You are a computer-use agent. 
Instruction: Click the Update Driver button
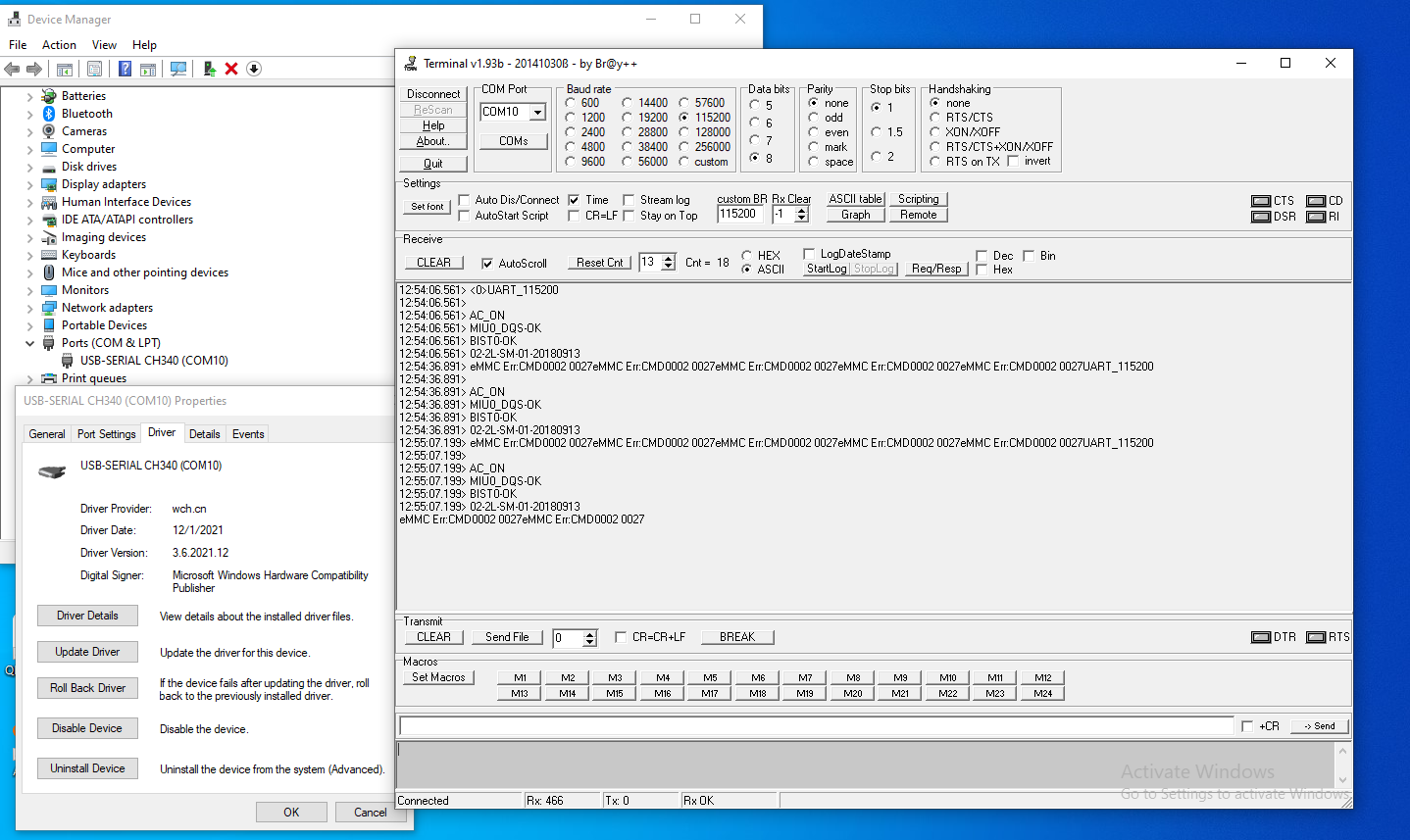click(x=87, y=652)
